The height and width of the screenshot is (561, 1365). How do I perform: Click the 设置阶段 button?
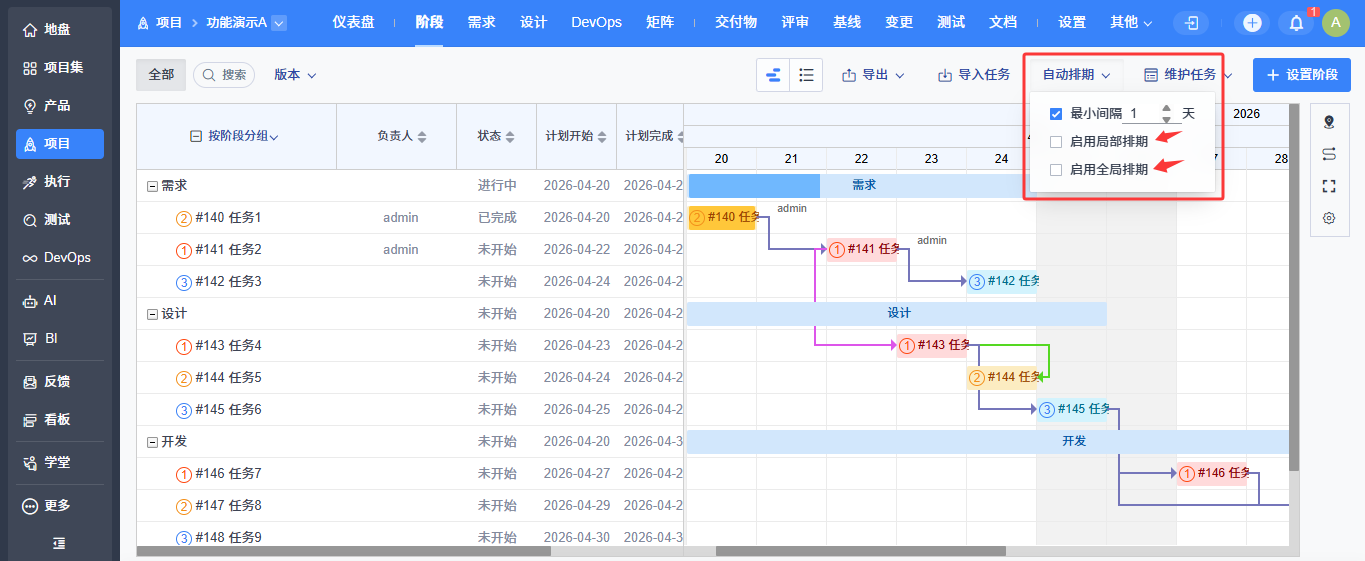click(1302, 75)
